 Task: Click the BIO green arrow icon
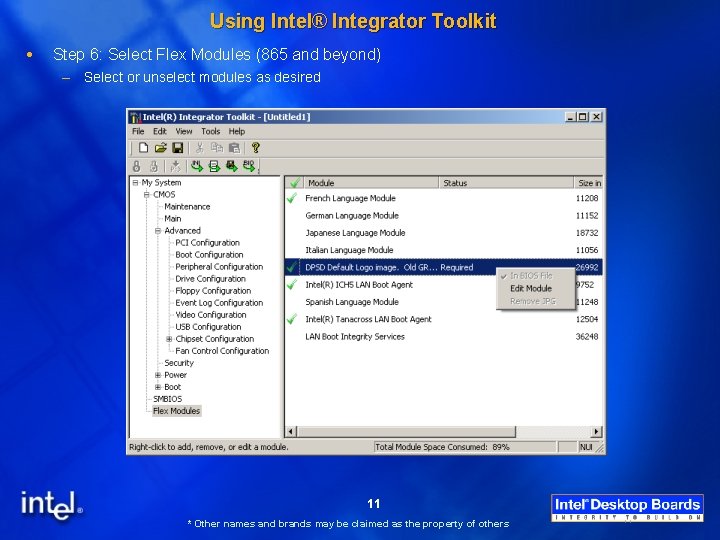(x=249, y=166)
